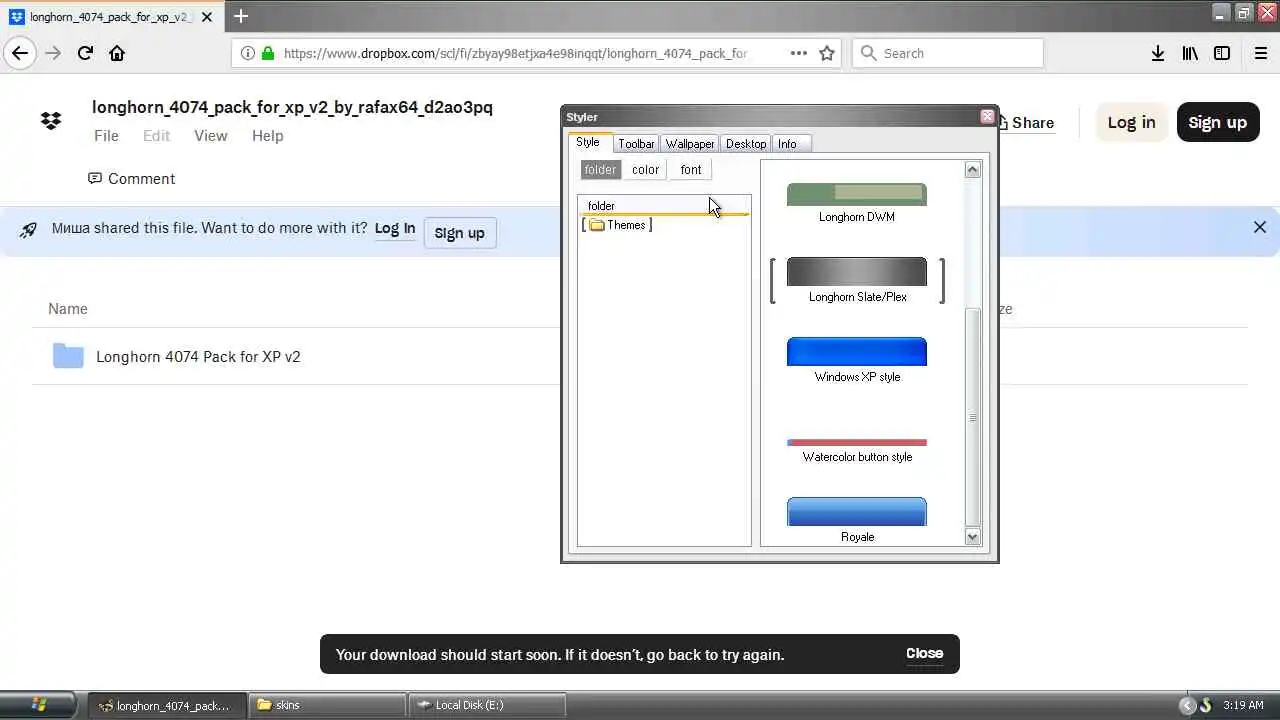This screenshot has height=720, width=1280.
Task: Switch to Styler Toolbar tab
Action: coord(636,144)
